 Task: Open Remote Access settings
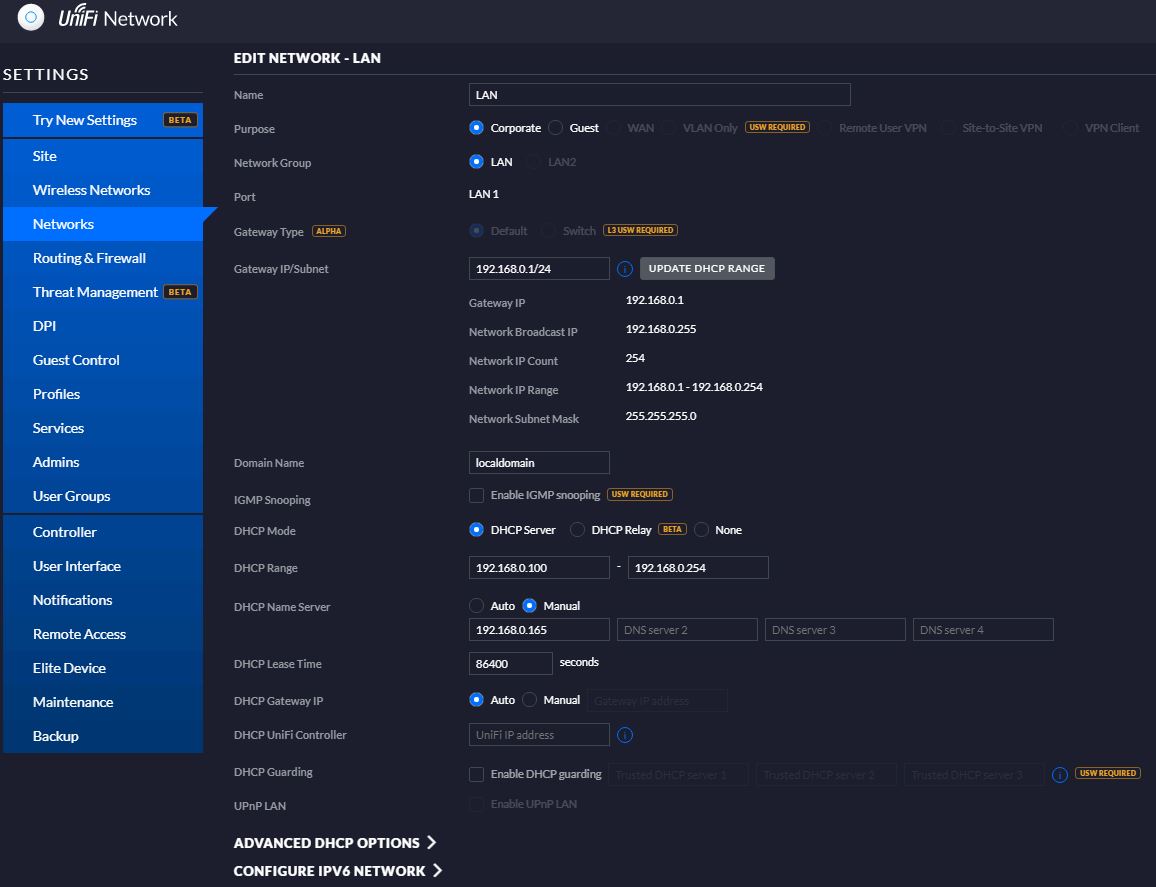click(103, 633)
